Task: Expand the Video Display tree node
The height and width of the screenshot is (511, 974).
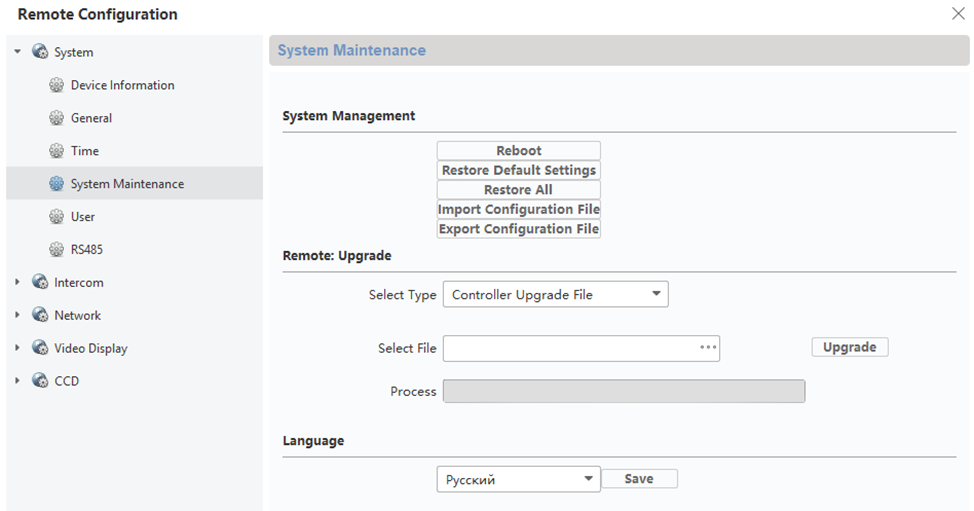Action: tap(17, 349)
